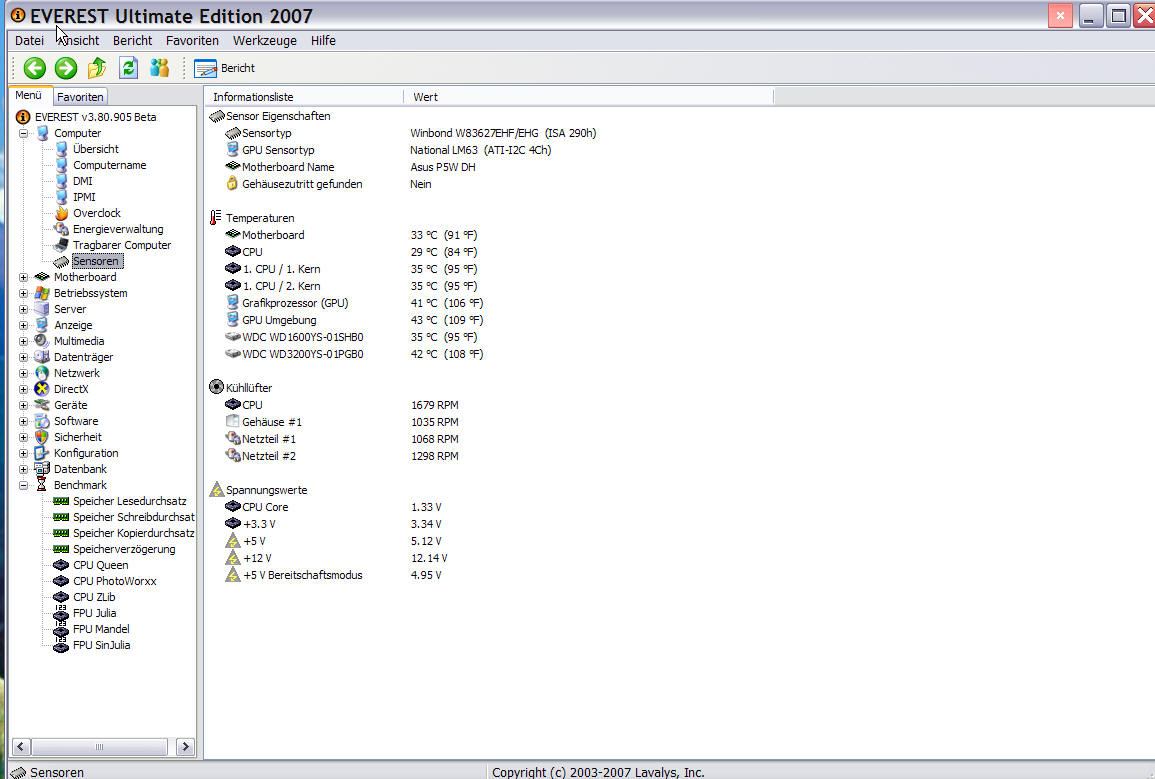Click the Refresh toolbar icon

(x=128, y=68)
